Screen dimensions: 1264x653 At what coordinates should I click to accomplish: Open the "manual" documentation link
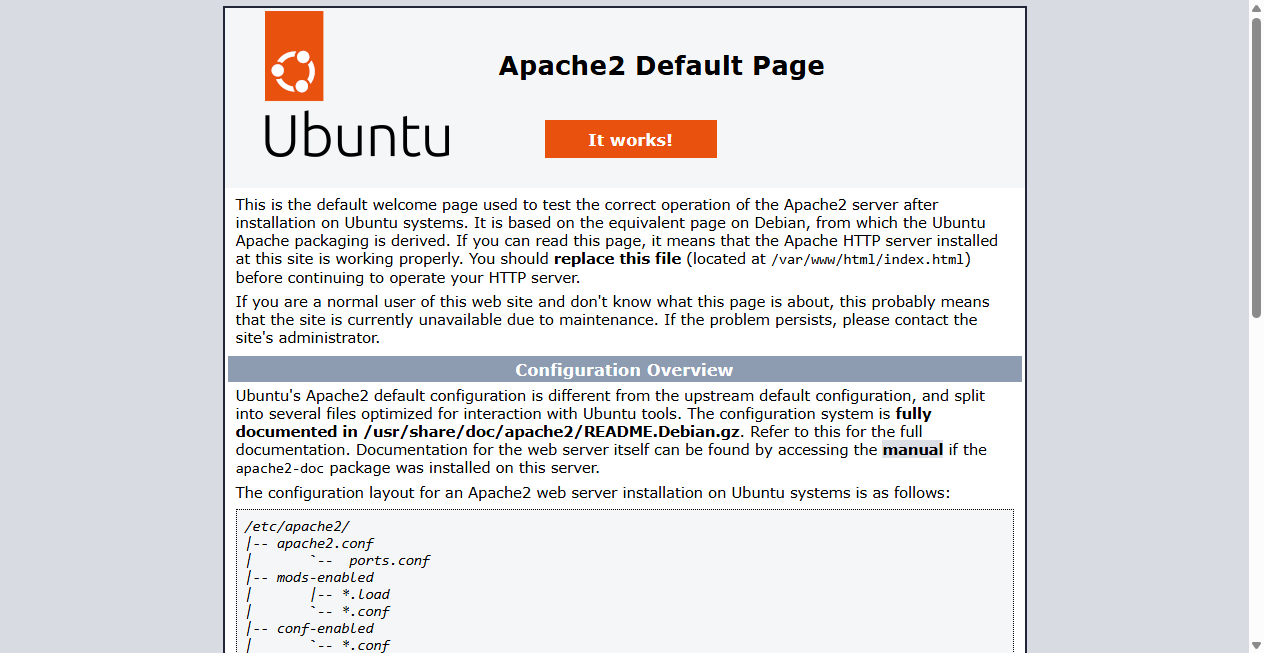(913, 450)
